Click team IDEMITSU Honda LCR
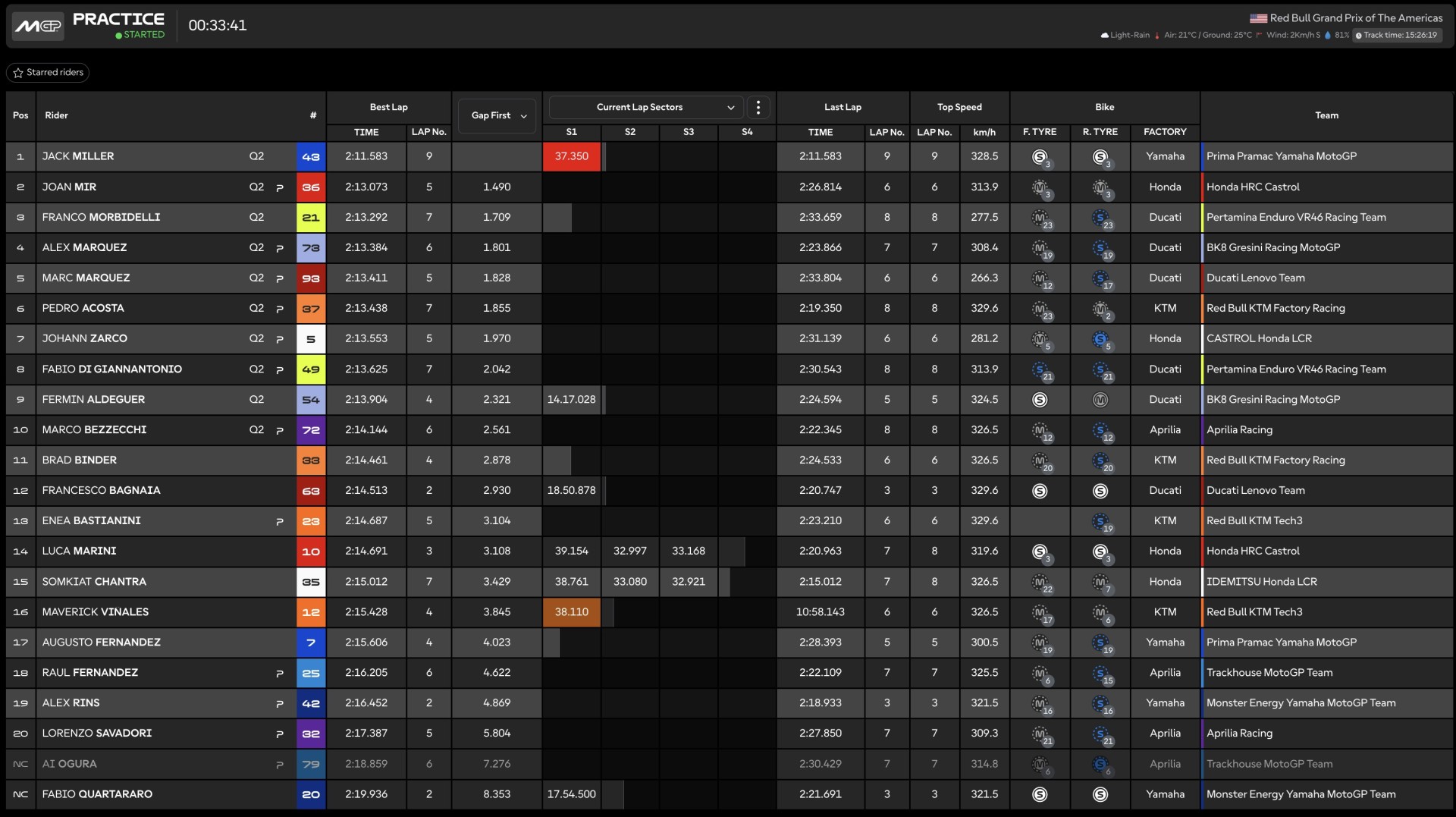The image size is (1456, 817). coord(1262,582)
